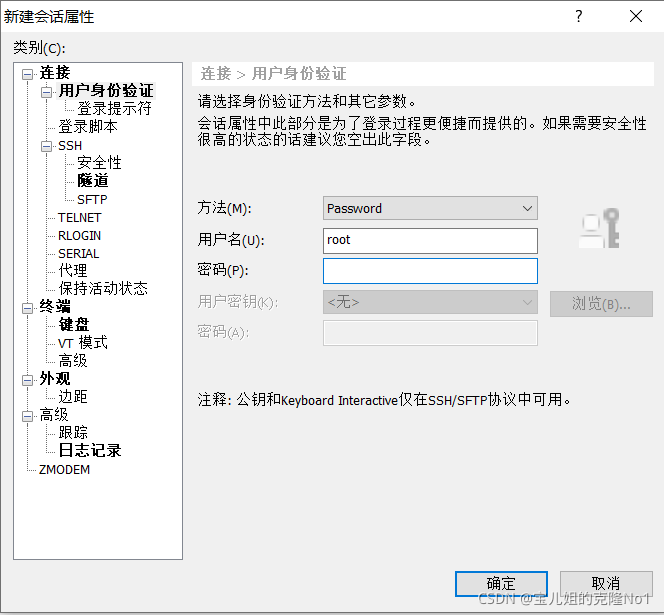
Task: Collapse the 用户身份验证 tree node
Action: pos(46,92)
